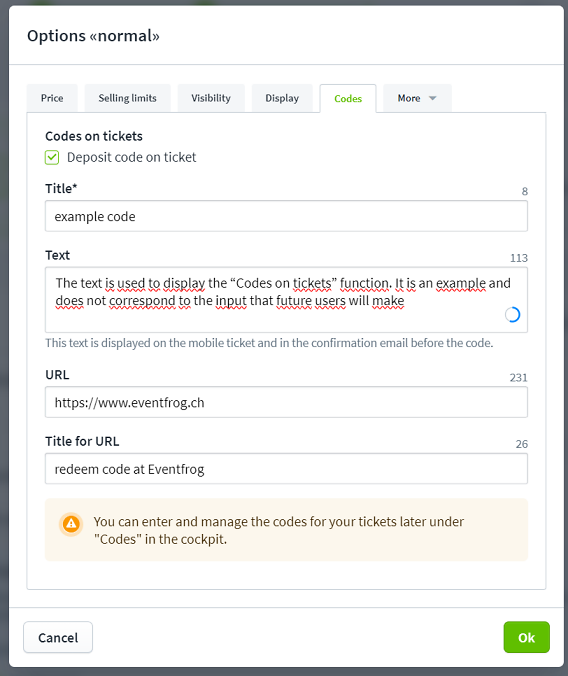Click the Title for URL input field
This screenshot has width=568, height=676.
(x=286, y=469)
